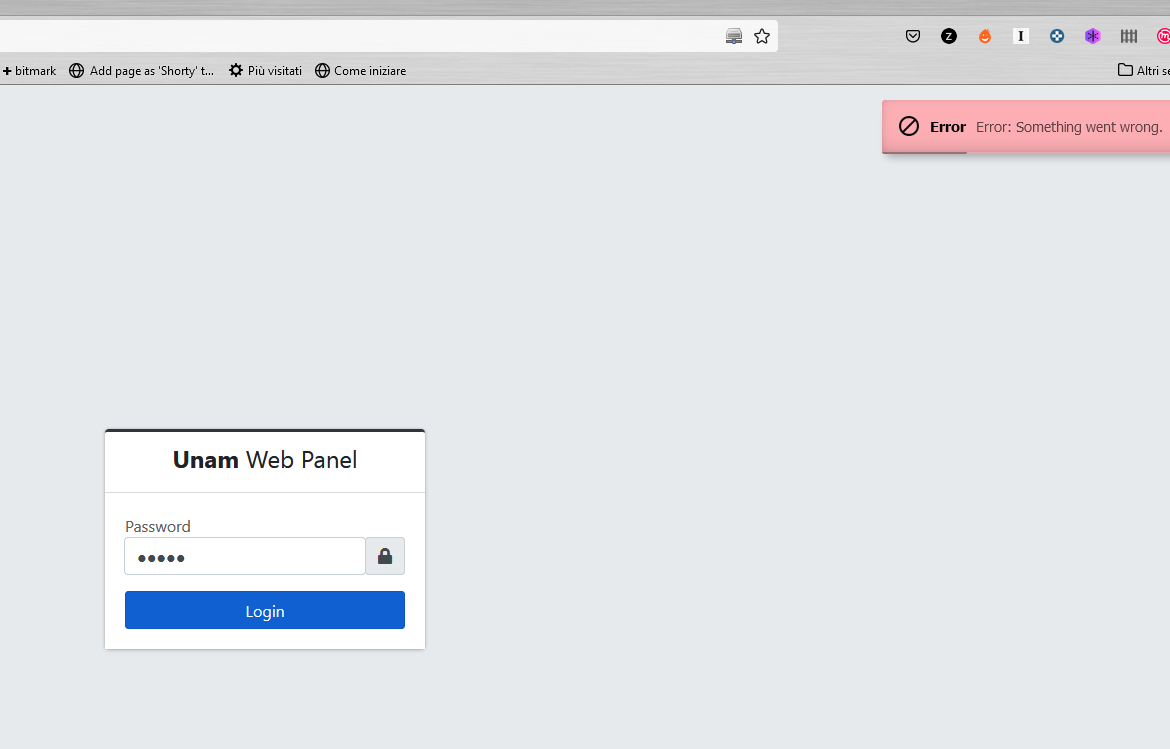Open the orange flame extension
Viewport: 1170px width, 749px height.
(x=984, y=36)
